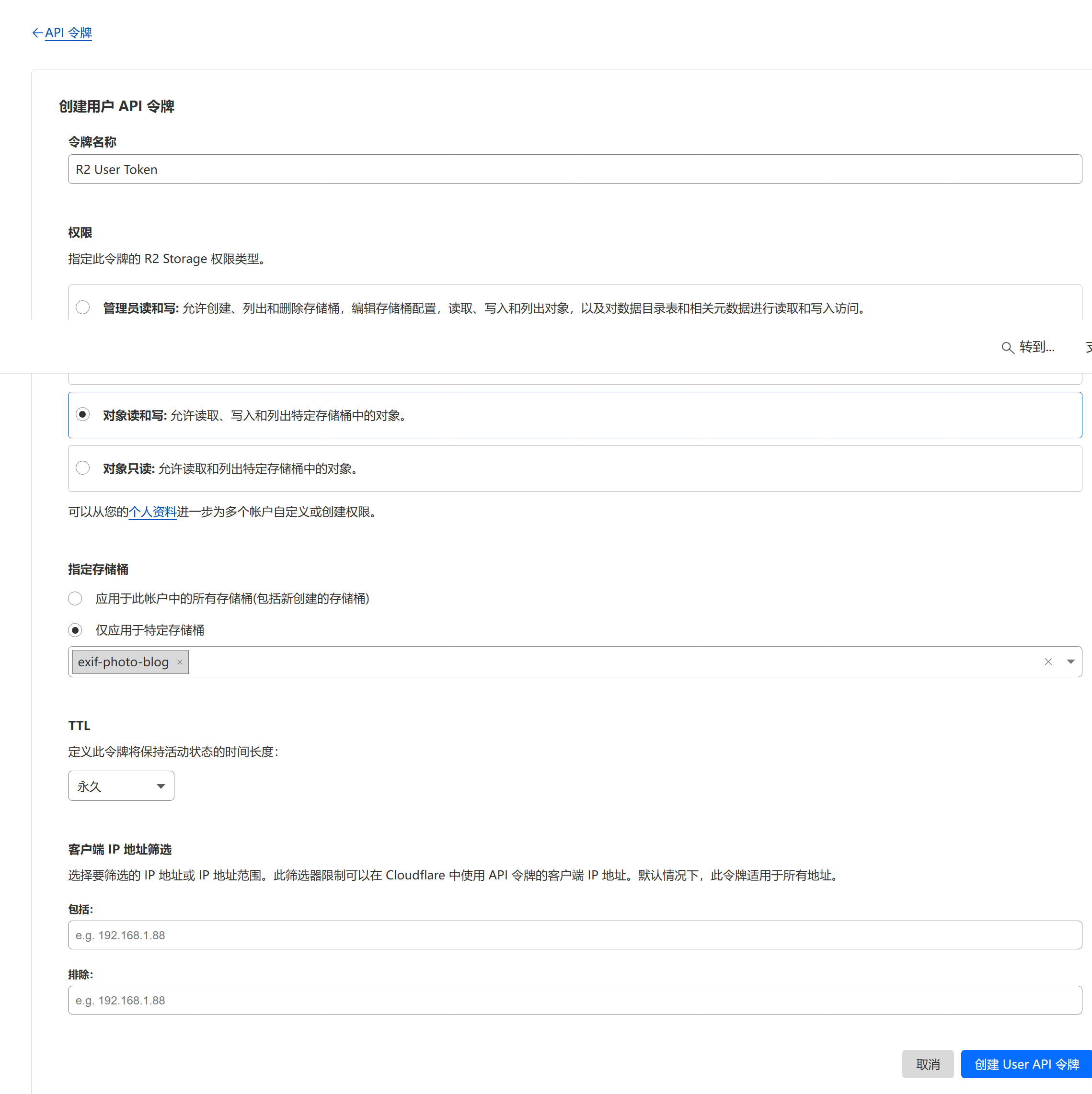Select the 管理员读和写 permission radio
The image size is (1092, 1094).
[83, 308]
